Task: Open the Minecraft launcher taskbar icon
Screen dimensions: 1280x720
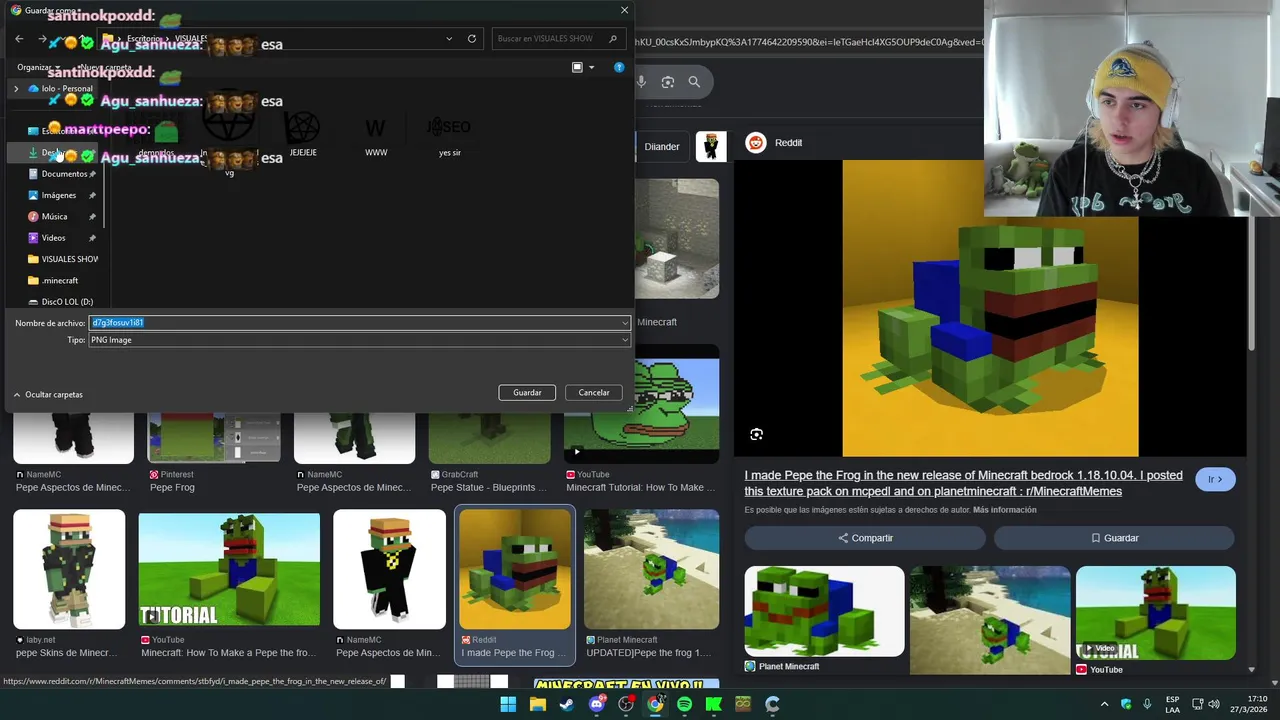Action: (743, 704)
